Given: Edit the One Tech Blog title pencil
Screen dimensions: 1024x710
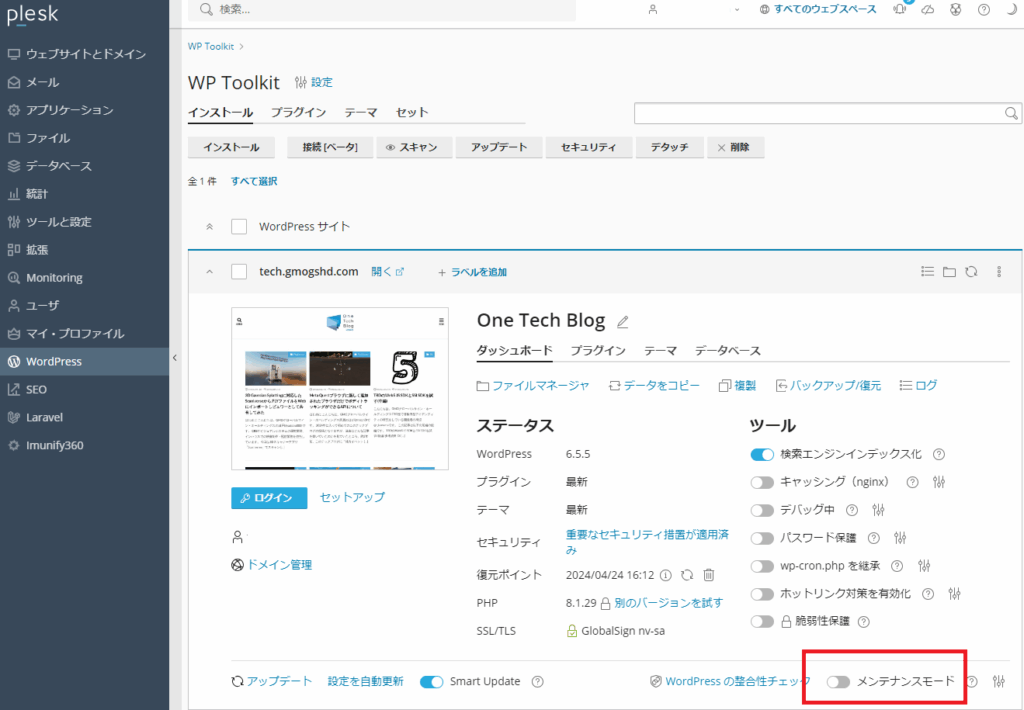Looking at the screenshot, I should tap(622, 321).
